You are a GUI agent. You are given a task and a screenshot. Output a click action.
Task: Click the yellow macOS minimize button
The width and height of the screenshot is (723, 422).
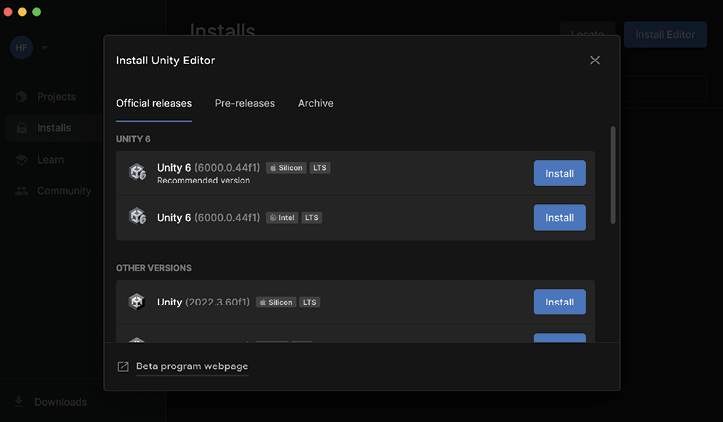click(22, 12)
